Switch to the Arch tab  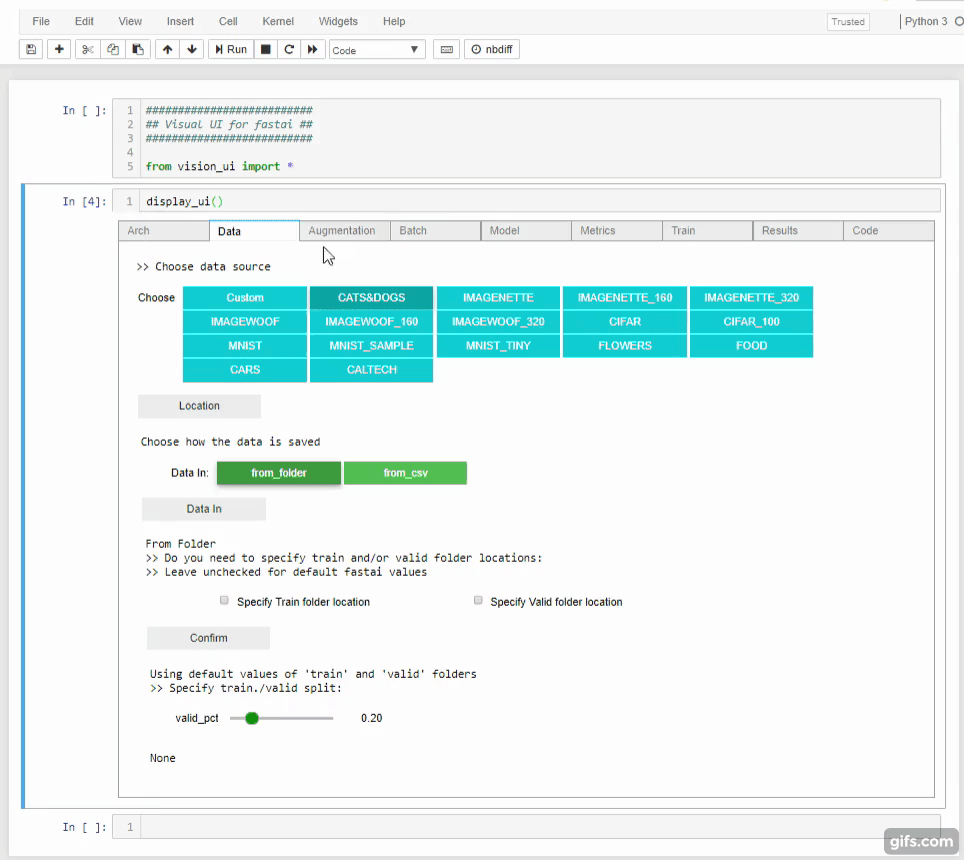point(164,231)
